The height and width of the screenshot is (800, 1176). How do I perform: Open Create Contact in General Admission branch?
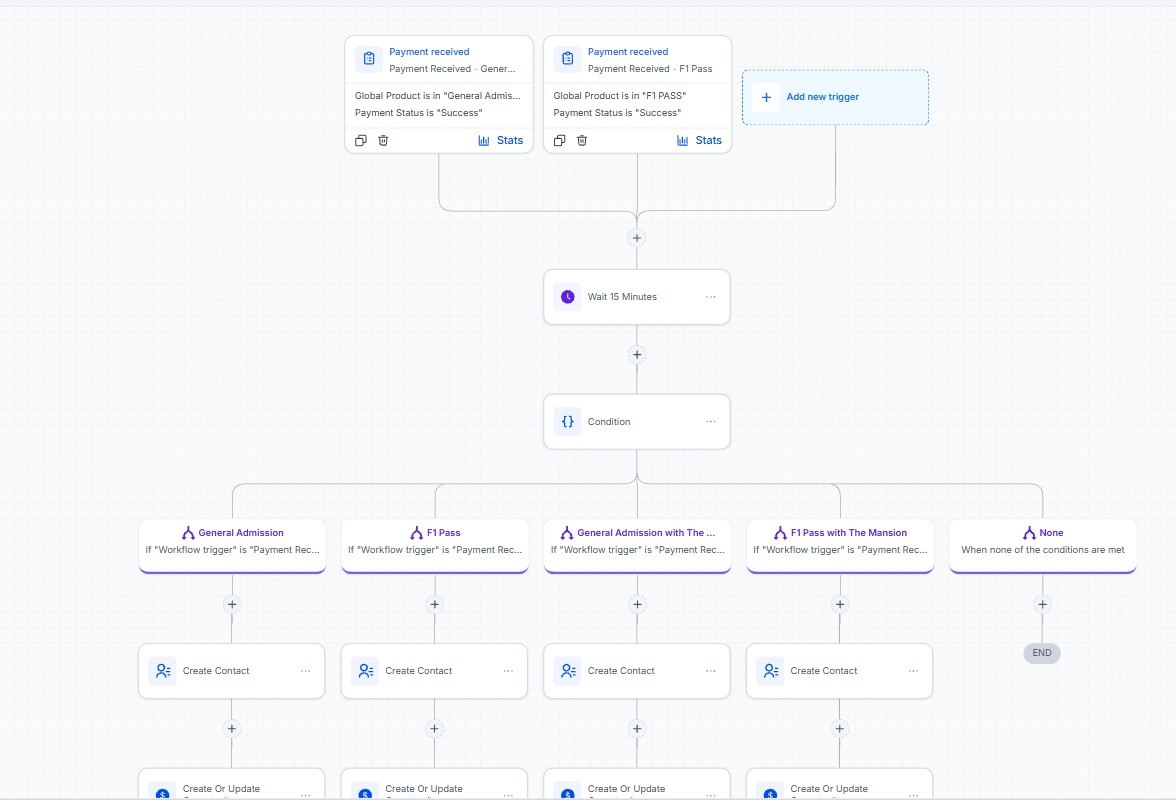click(x=232, y=671)
